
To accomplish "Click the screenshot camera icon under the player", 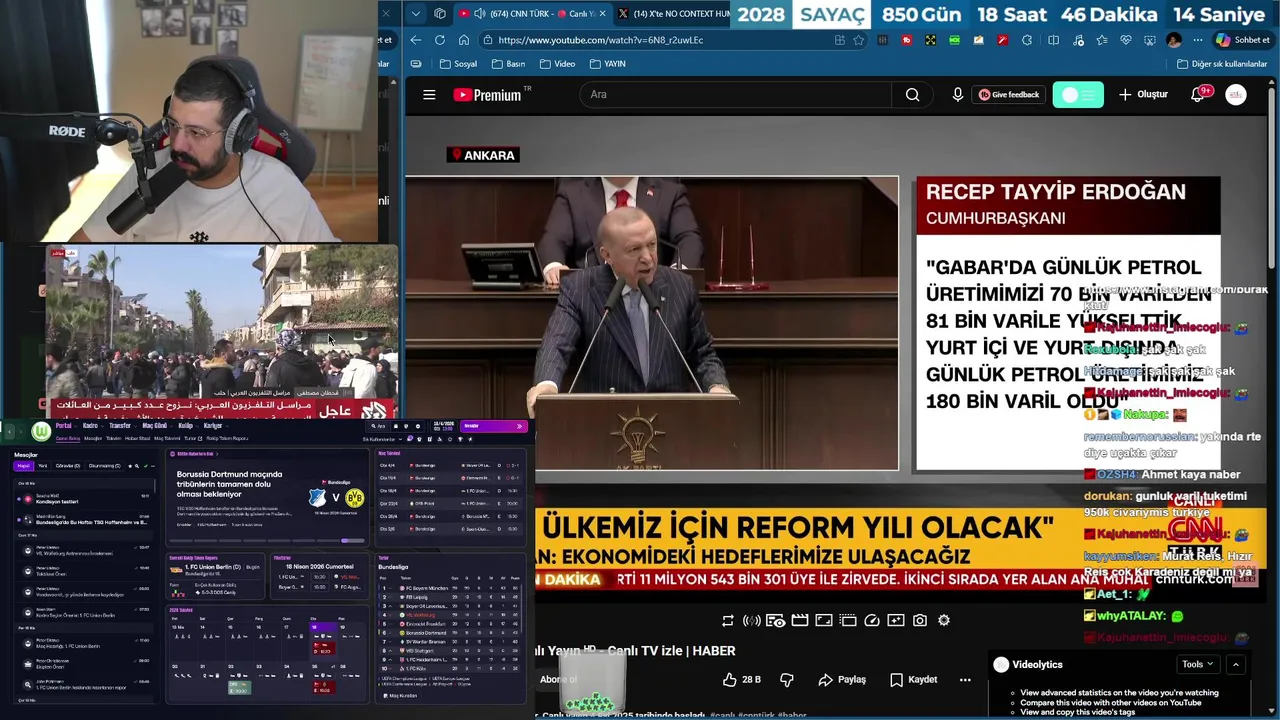I will coord(920,621).
